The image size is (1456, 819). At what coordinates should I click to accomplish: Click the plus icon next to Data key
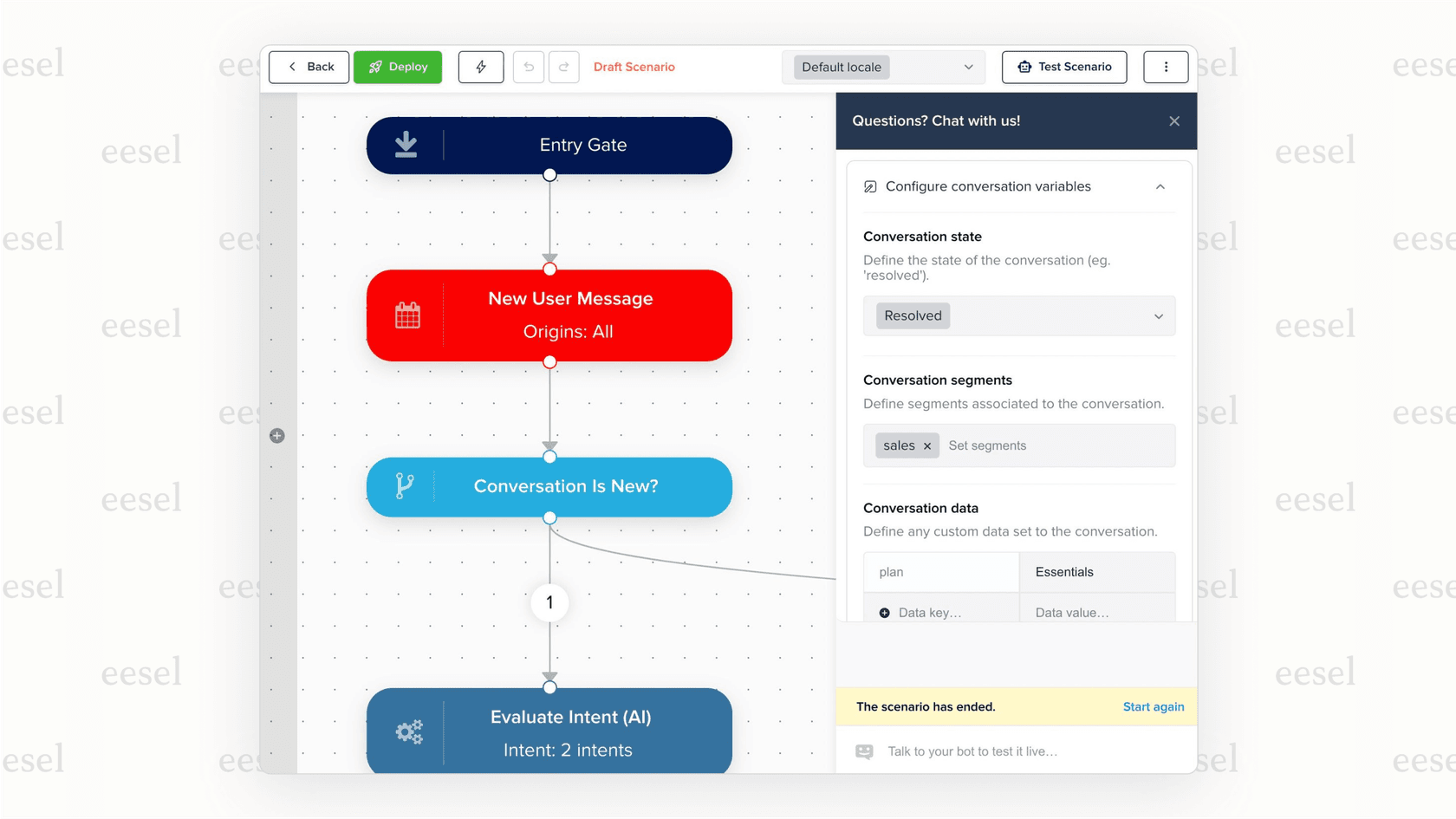point(884,612)
